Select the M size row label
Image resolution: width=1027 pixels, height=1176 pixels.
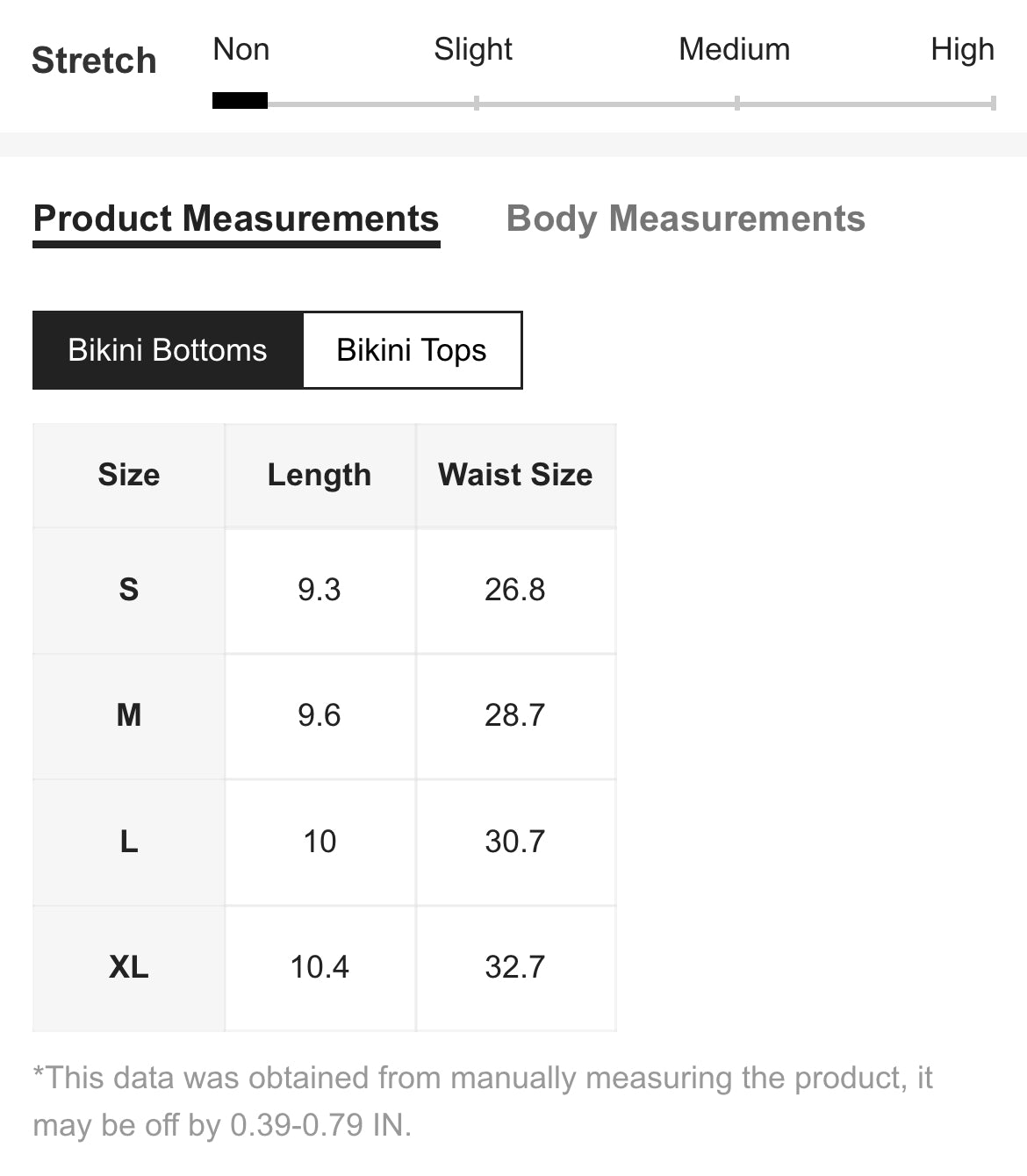tap(129, 715)
